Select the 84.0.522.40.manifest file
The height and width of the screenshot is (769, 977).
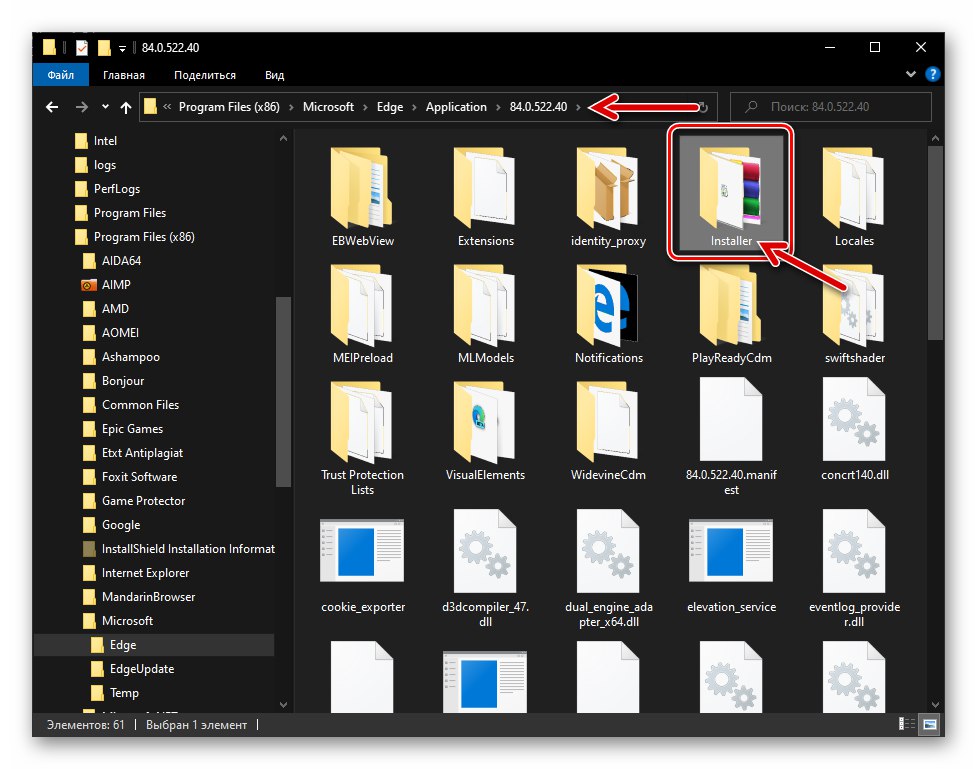[731, 438]
